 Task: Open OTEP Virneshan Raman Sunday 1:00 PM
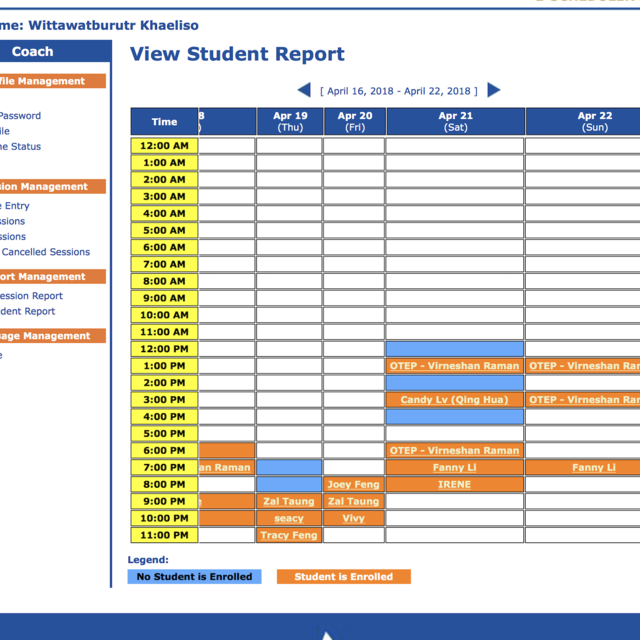pyautogui.click(x=584, y=366)
